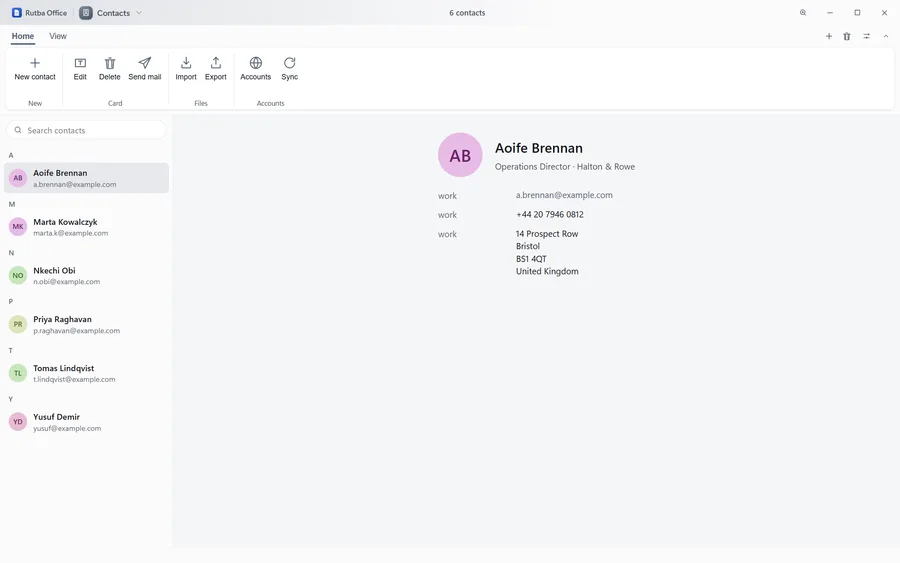Select the Nkechi Obi contact

click(x=87, y=275)
